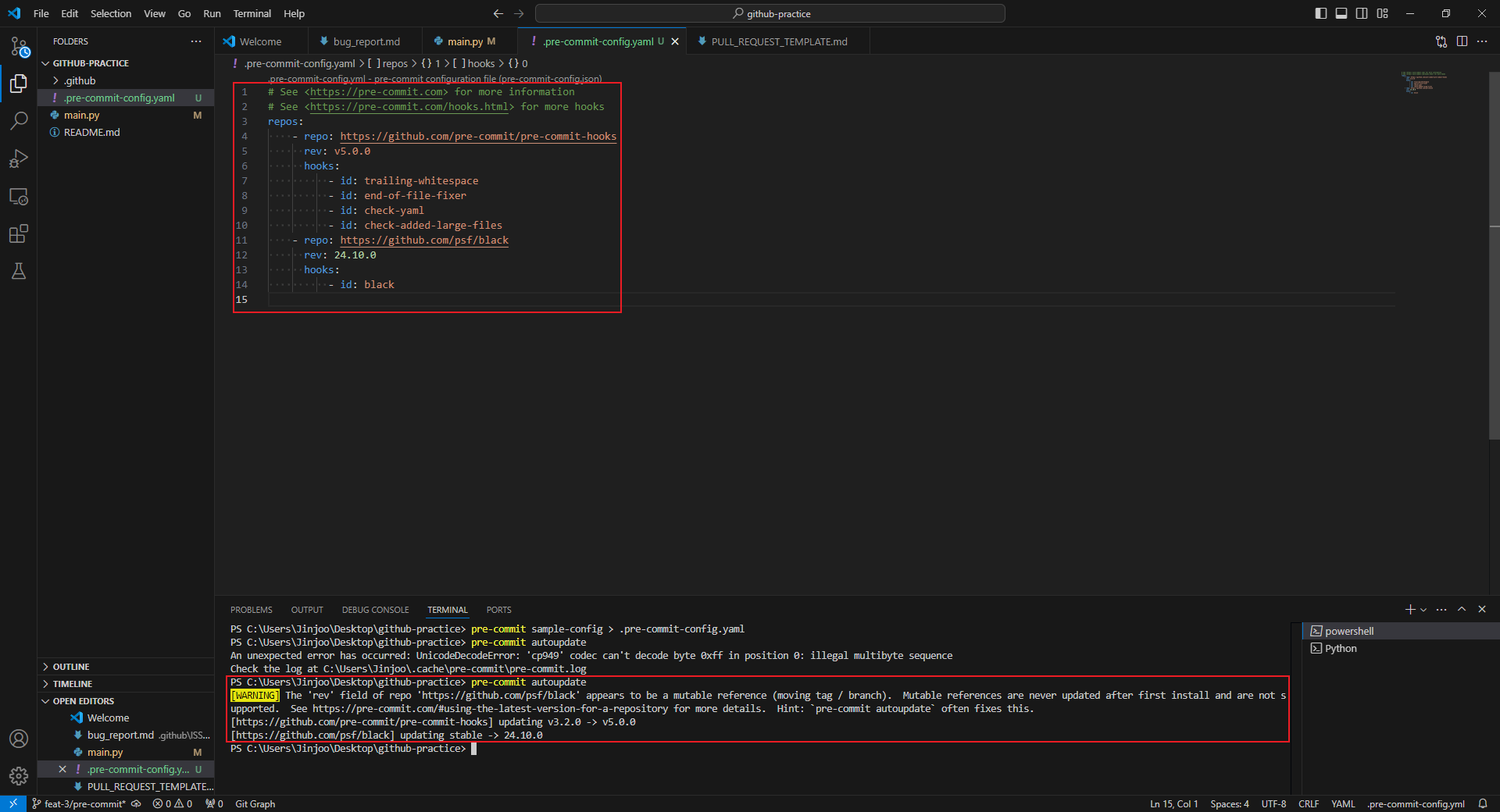Switch to the PROBLEMS panel tab
The width and height of the screenshot is (1500, 812).
(252, 610)
